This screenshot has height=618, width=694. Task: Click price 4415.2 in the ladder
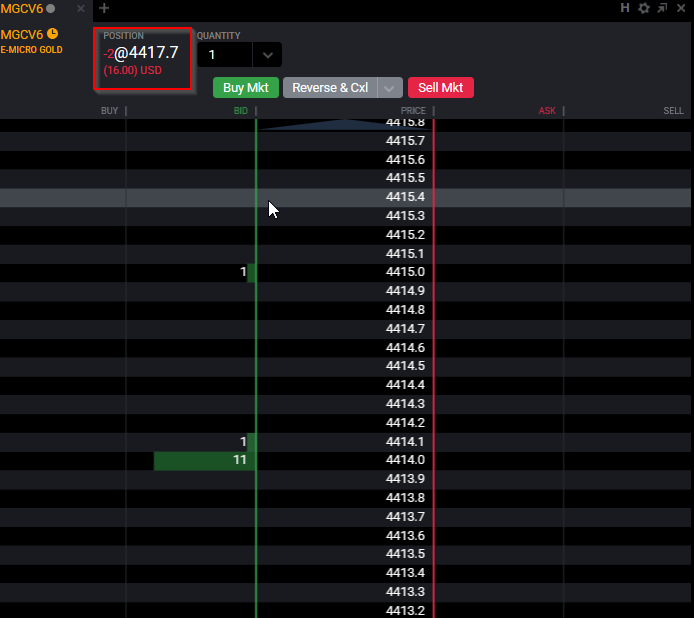405,235
